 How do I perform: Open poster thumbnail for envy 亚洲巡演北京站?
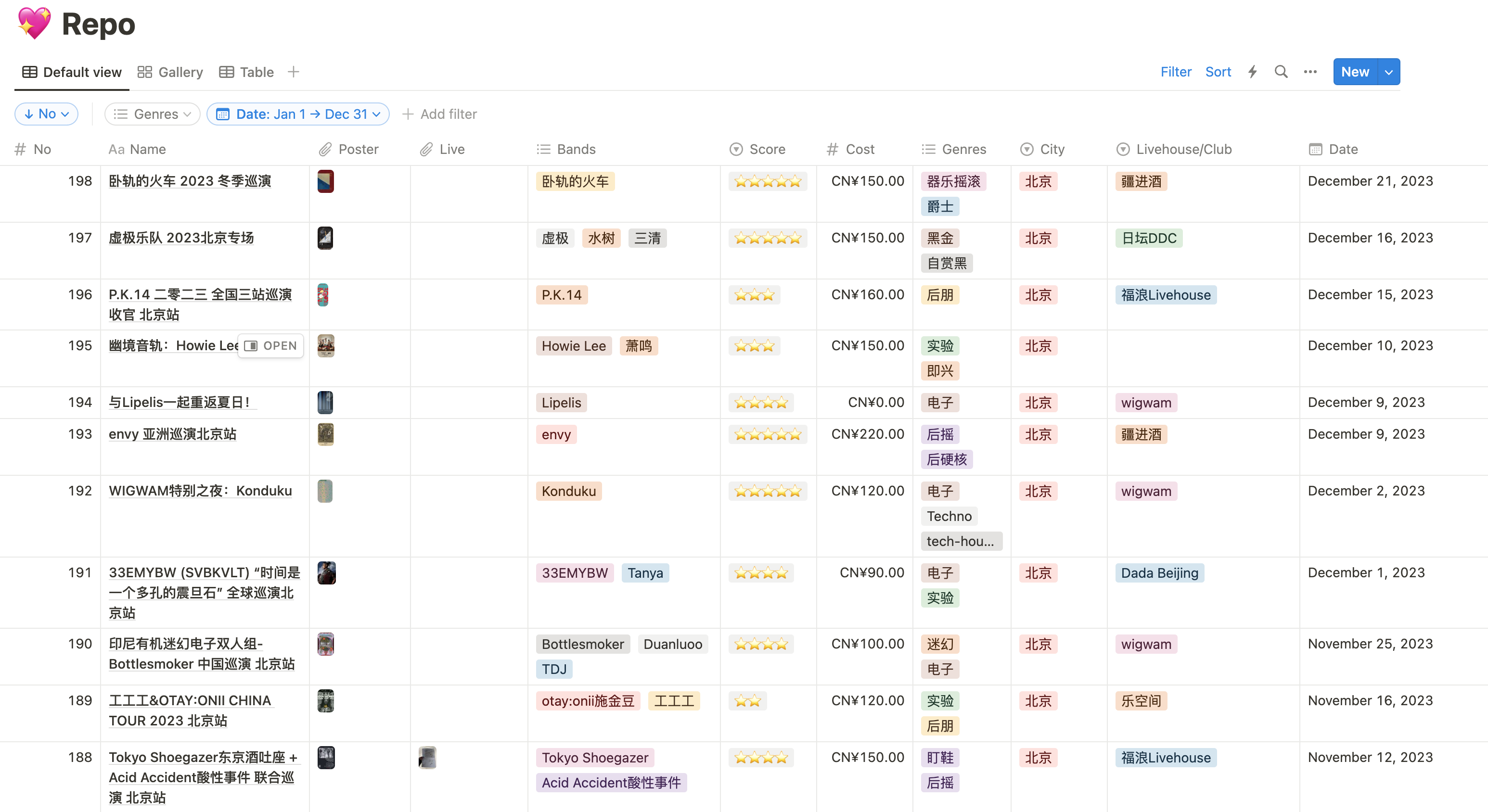click(325, 434)
